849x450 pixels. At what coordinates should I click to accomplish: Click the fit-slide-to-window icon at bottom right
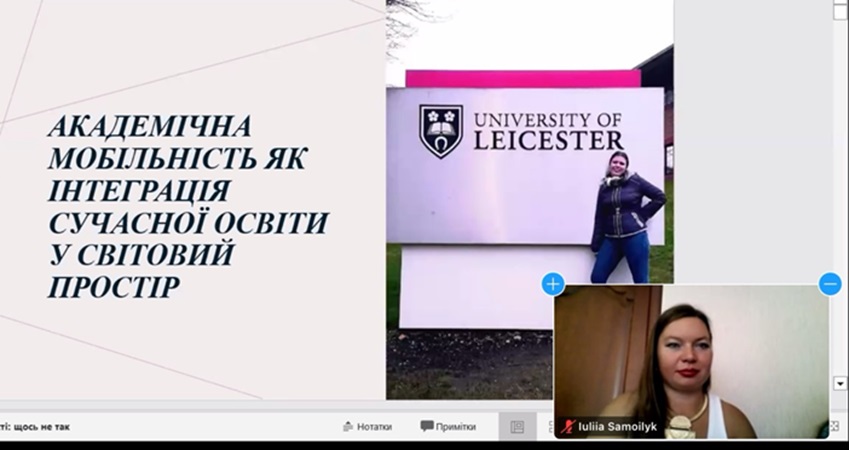[x=834, y=427]
